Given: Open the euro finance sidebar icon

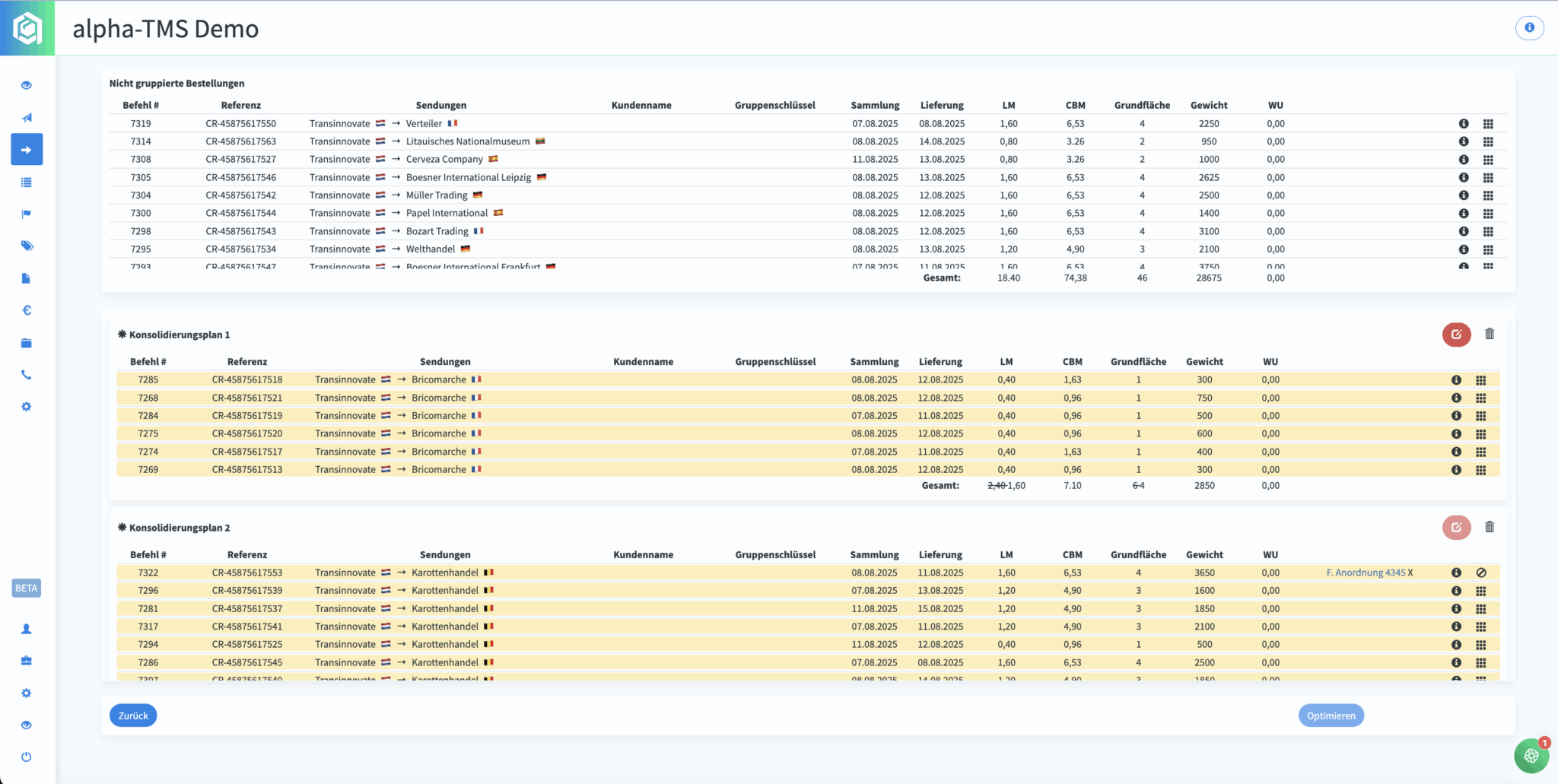Looking at the screenshot, I should click(x=27, y=310).
